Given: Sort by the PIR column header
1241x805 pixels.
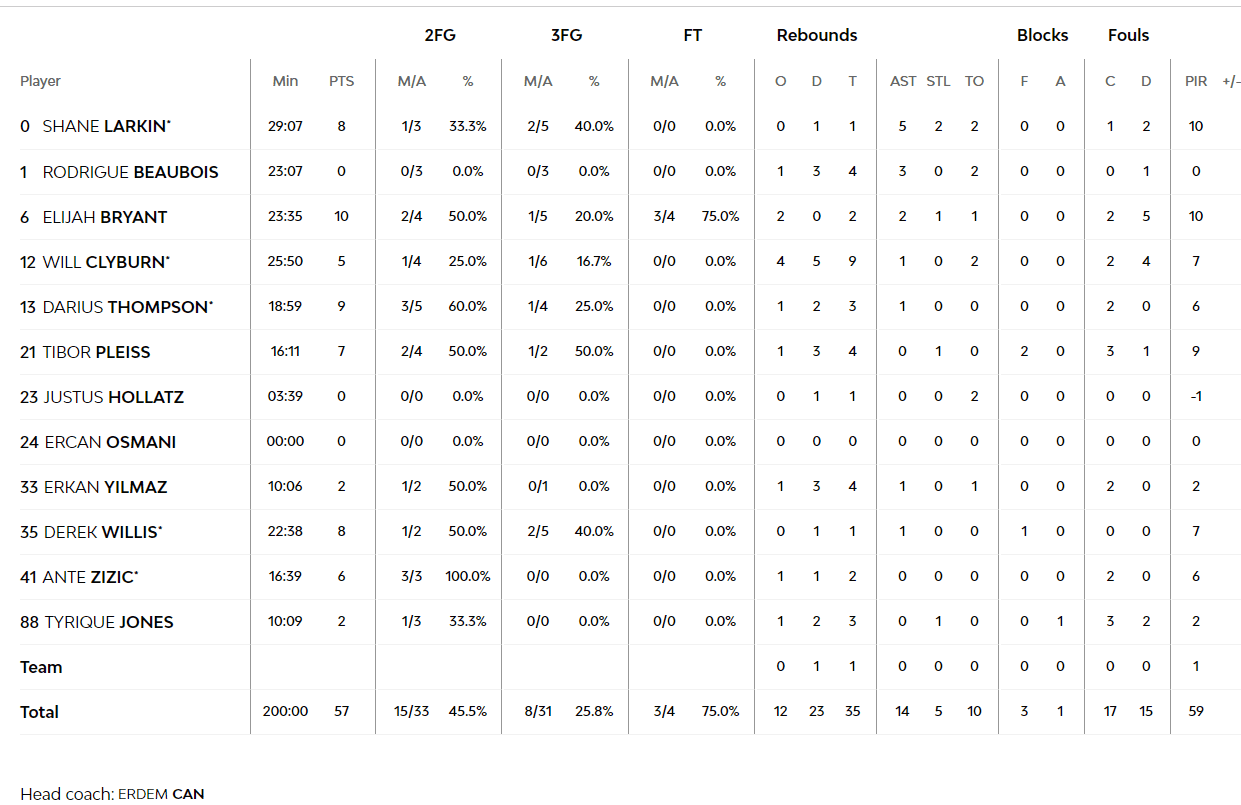Looking at the screenshot, I should (x=1196, y=81).
